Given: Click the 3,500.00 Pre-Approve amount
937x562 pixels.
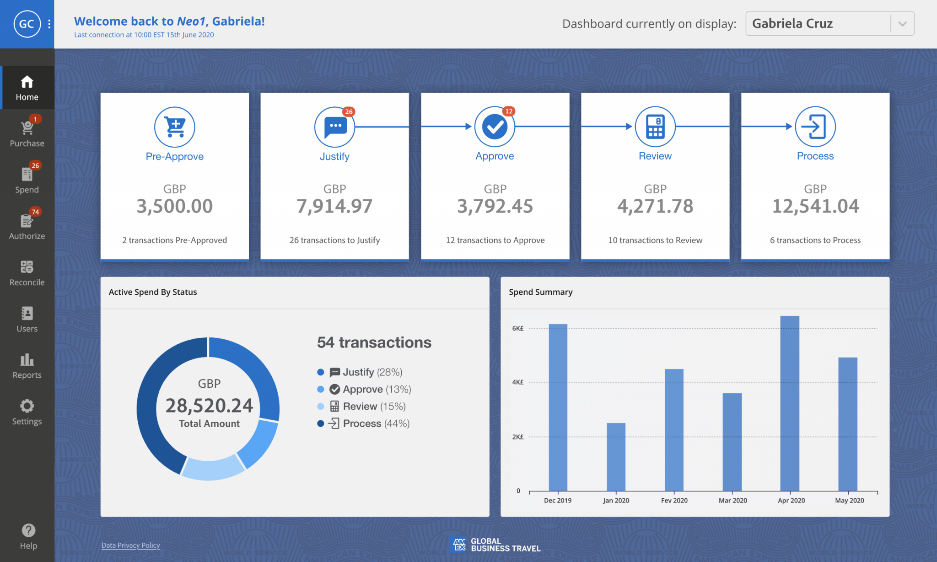Looking at the screenshot, I should point(174,206).
